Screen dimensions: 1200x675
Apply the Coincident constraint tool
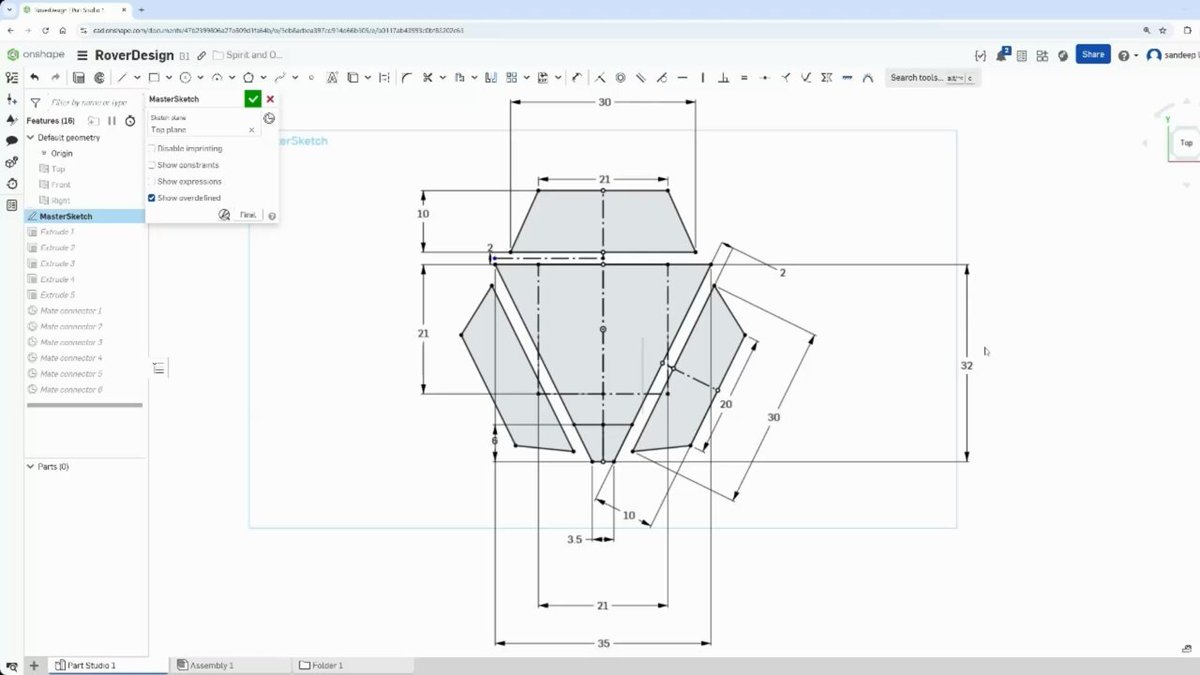(600, 78)
